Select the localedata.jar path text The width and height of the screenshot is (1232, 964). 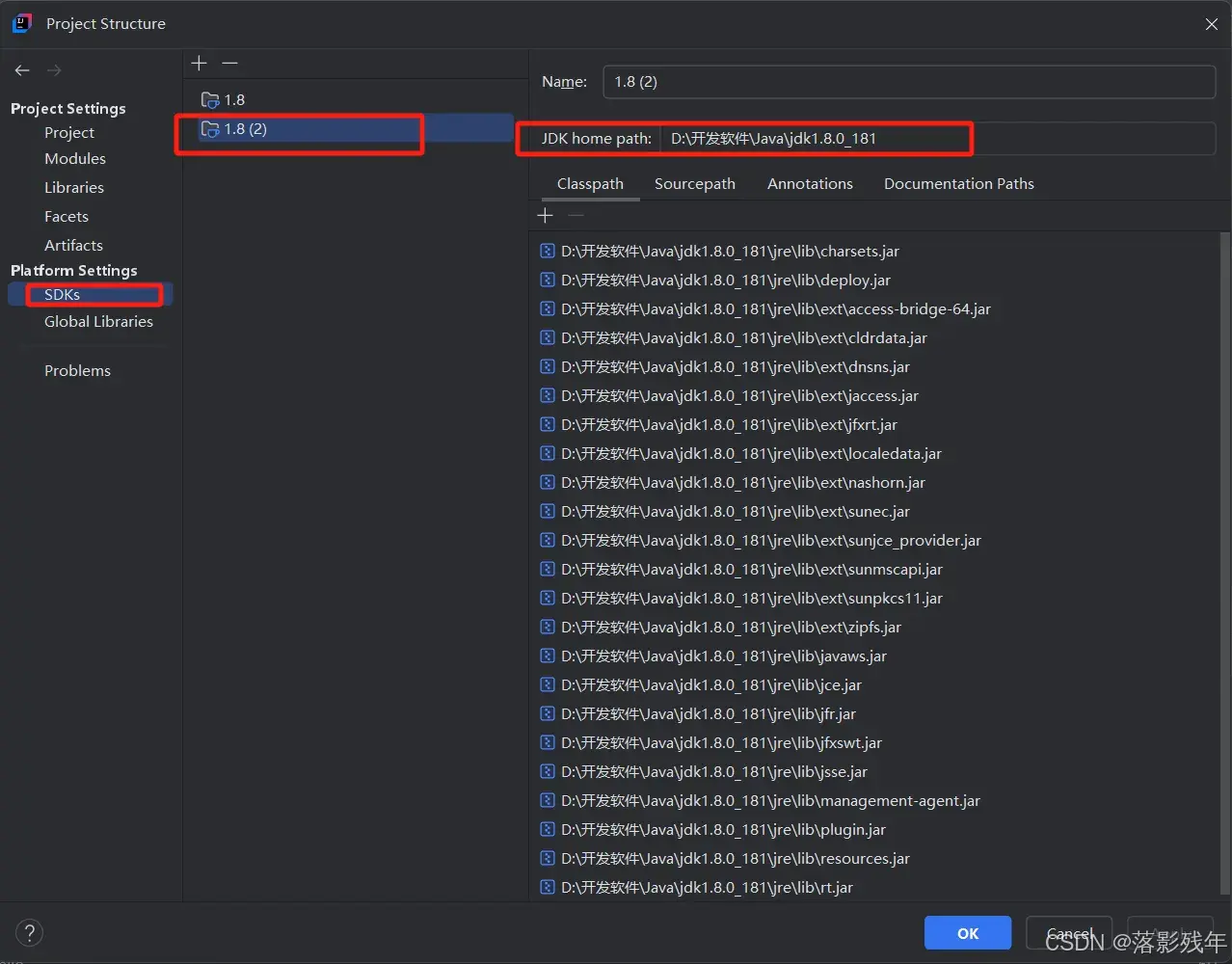pyautogui.click(x=751, y=454)
